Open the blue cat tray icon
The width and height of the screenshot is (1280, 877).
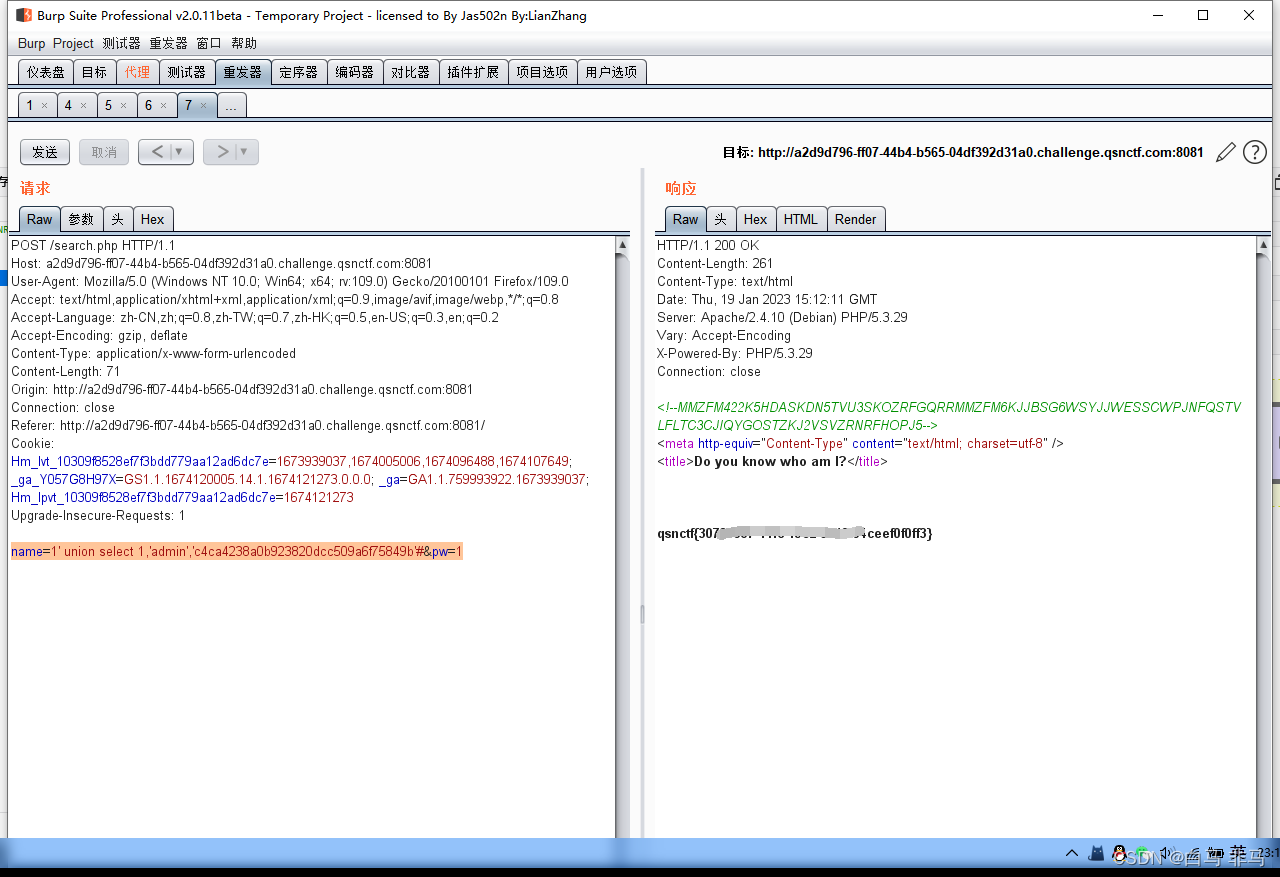click(1097, 853)
